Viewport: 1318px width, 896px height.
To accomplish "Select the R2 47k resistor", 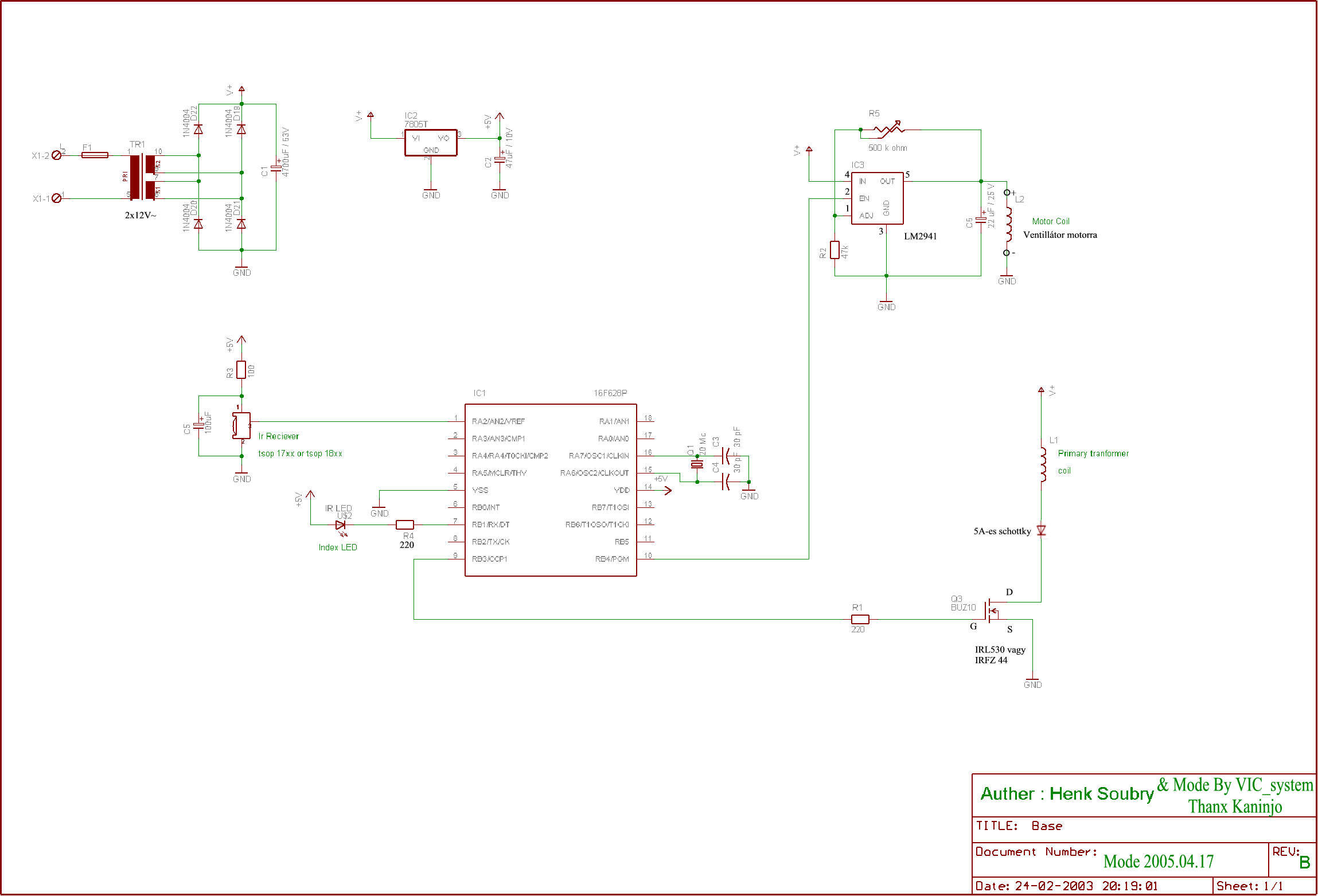I will 835,250.
